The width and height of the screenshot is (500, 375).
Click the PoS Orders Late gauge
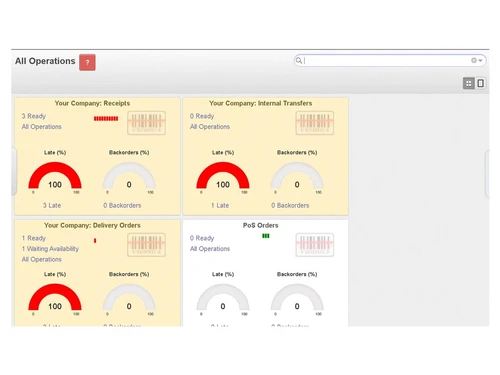223,299
